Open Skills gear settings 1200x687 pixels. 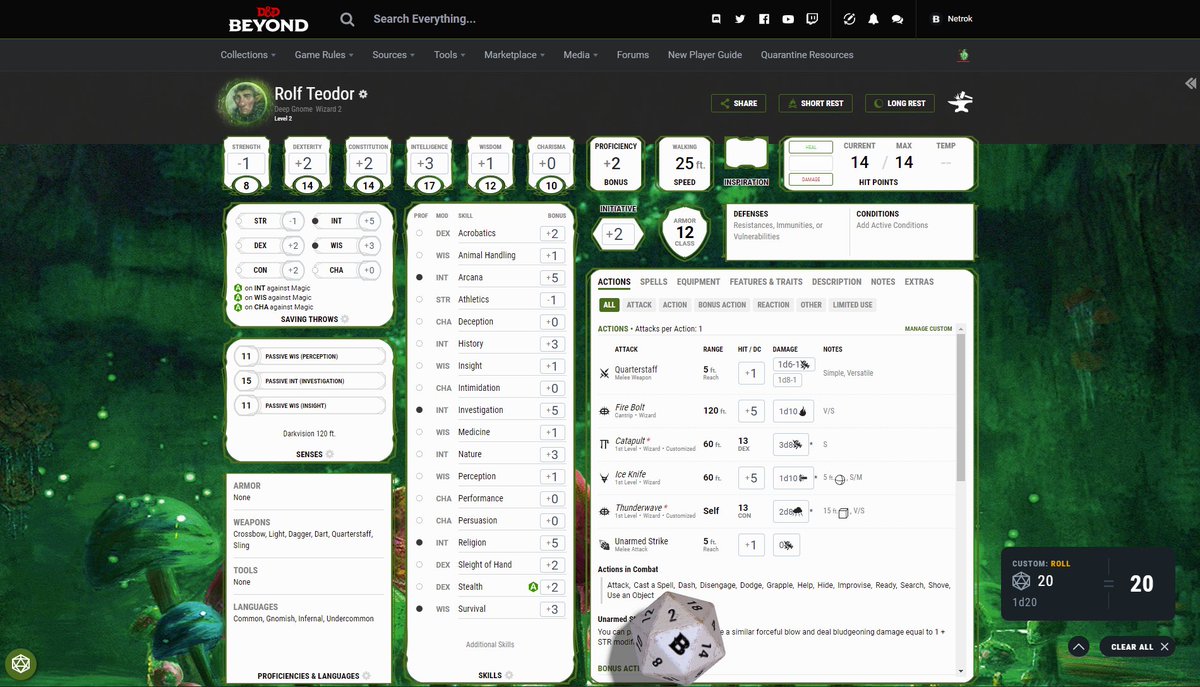[x=508, y=675]
